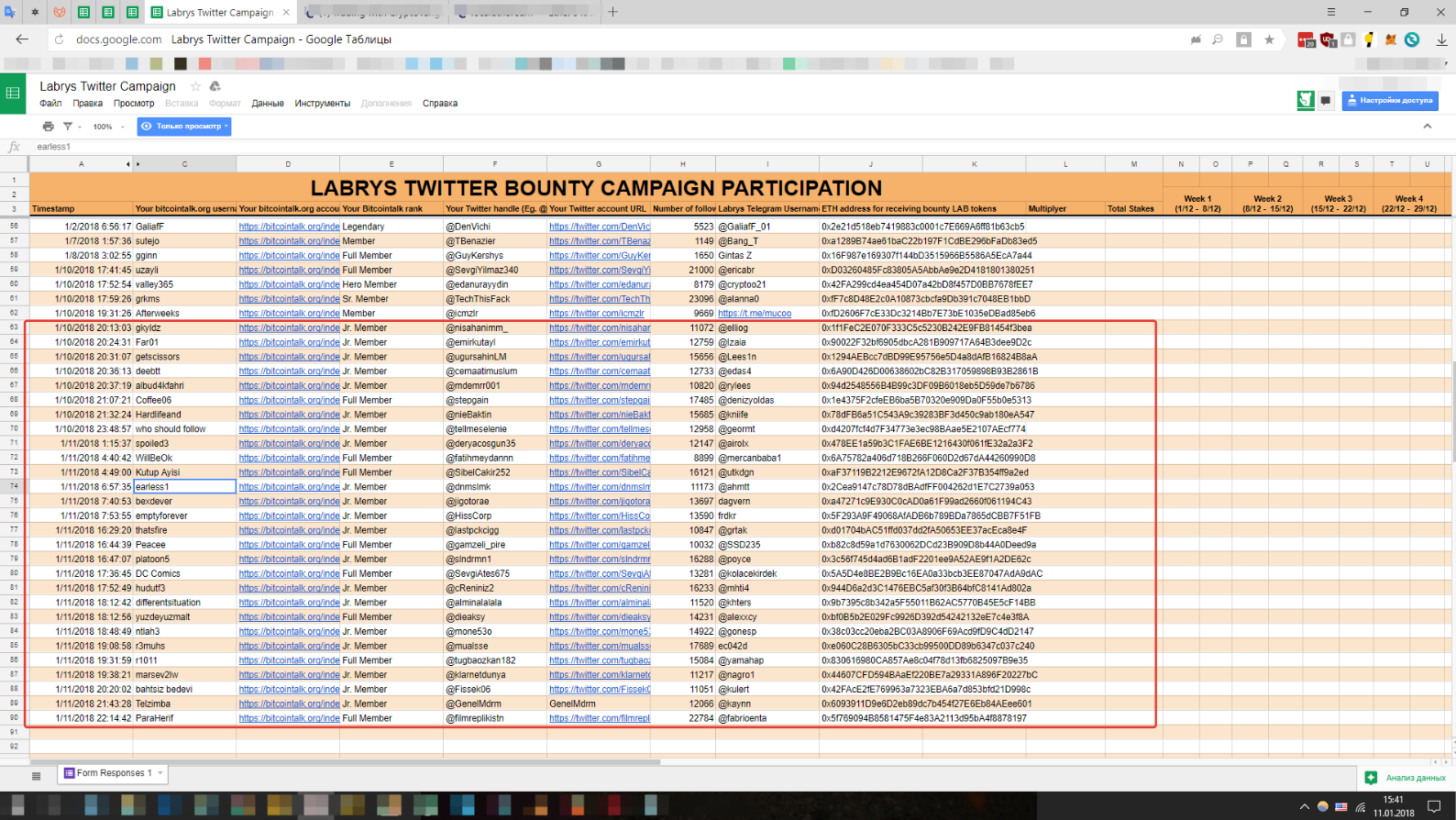Select the 'Week 1' header cell

pyautogui.click(x=1197, y=204)
